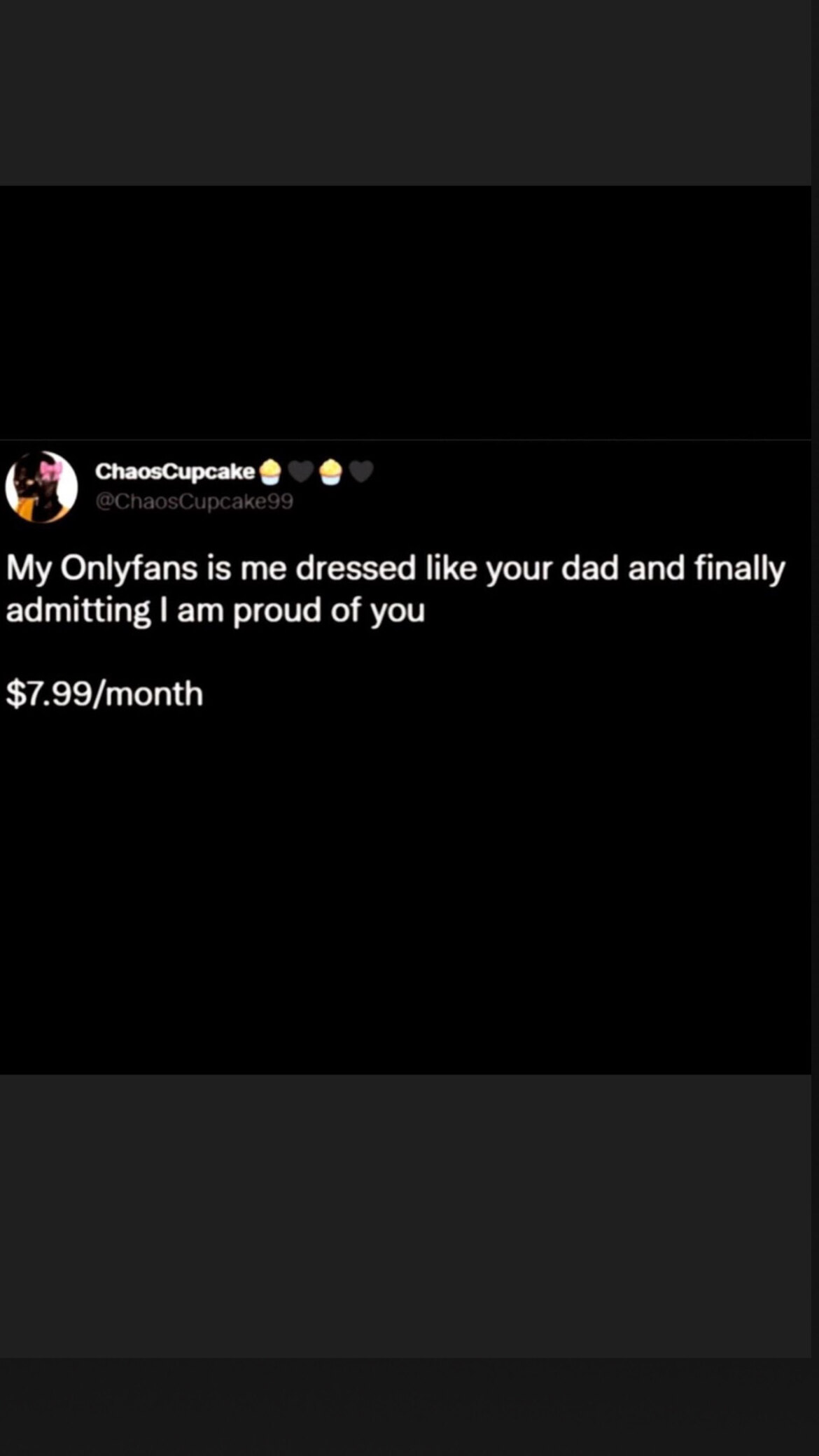Click the first cupcake emoji after the name

point(271,472)
